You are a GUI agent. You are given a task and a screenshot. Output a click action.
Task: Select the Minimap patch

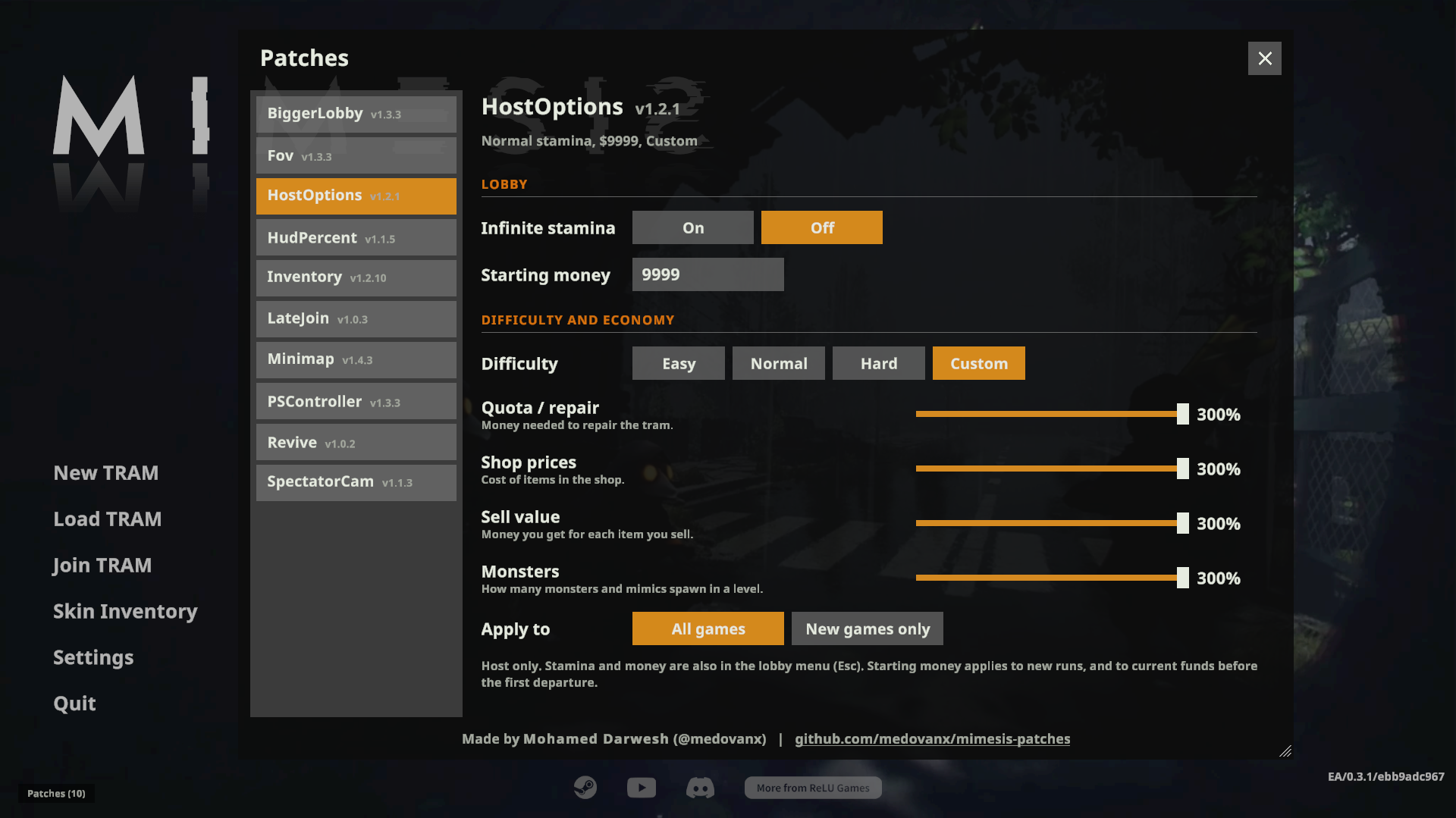[356, 359]
